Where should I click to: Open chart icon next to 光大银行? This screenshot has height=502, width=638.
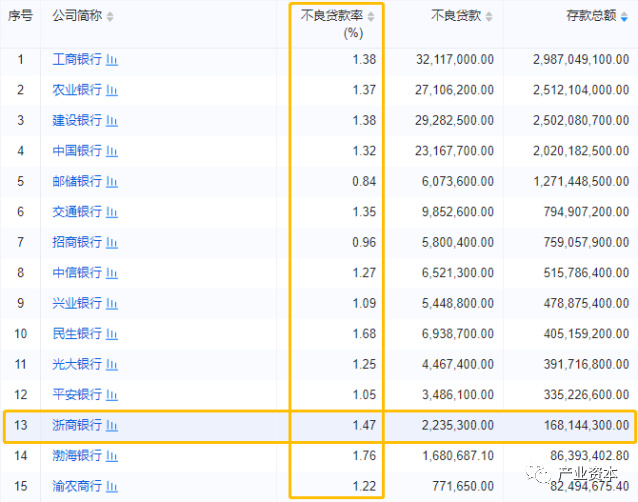pos(112,364)
